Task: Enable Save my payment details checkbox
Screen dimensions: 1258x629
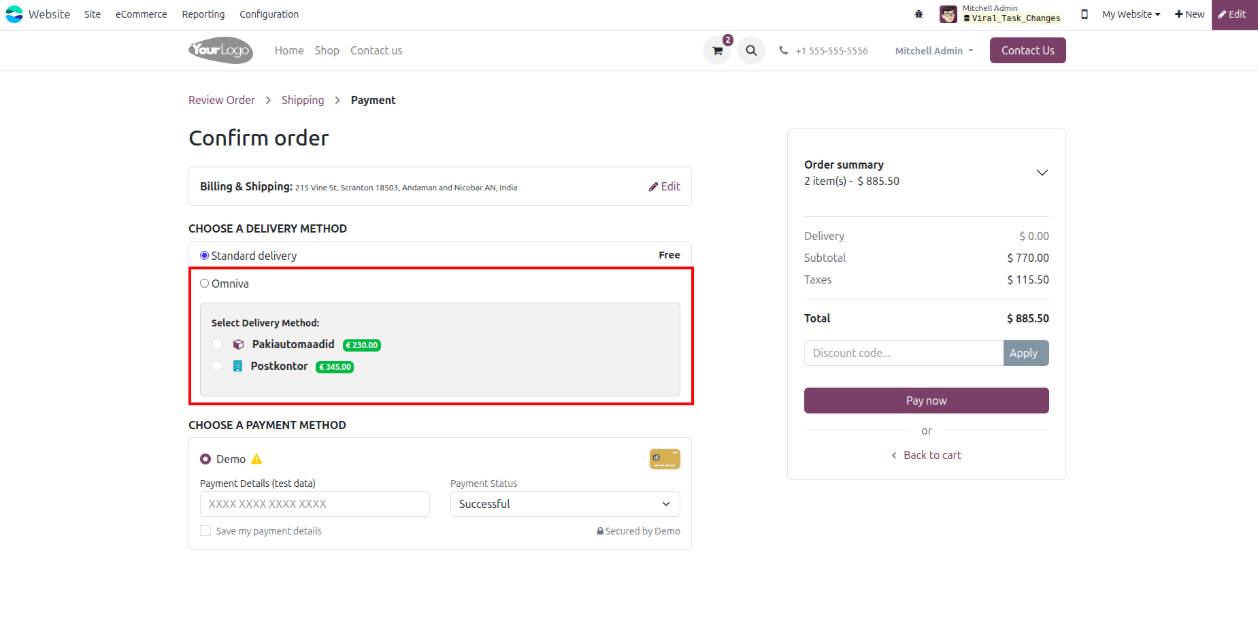Action: 206,531
